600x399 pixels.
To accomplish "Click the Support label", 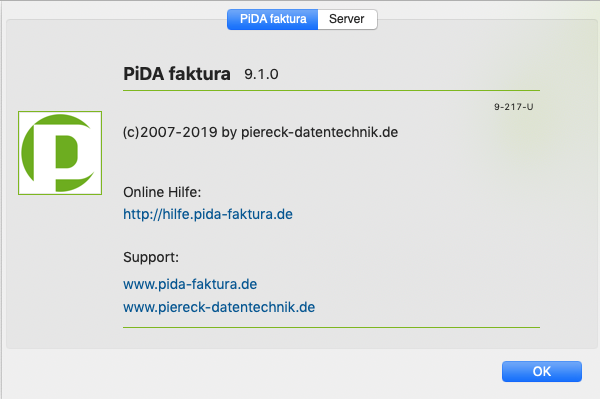I will click(151, 257).
